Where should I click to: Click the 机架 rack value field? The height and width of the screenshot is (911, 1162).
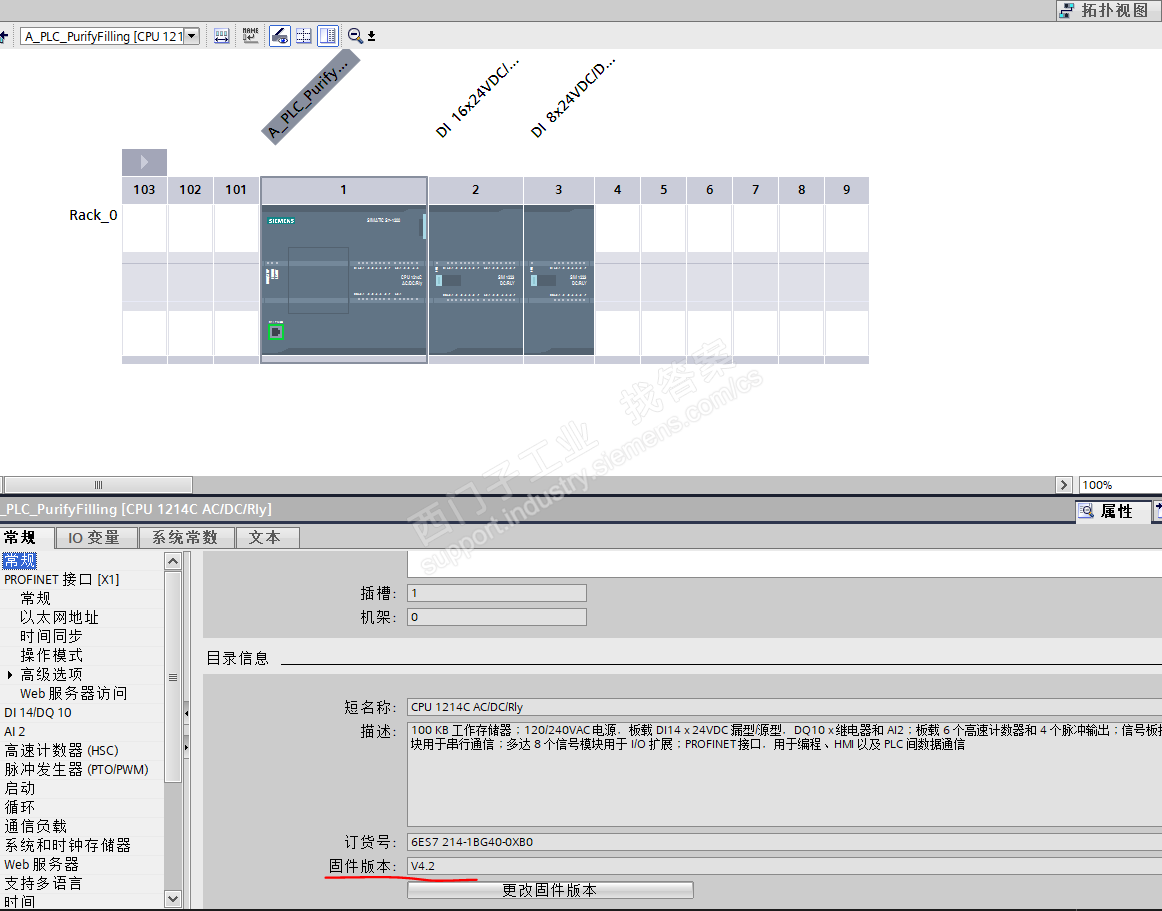click(x=497, y=617)
